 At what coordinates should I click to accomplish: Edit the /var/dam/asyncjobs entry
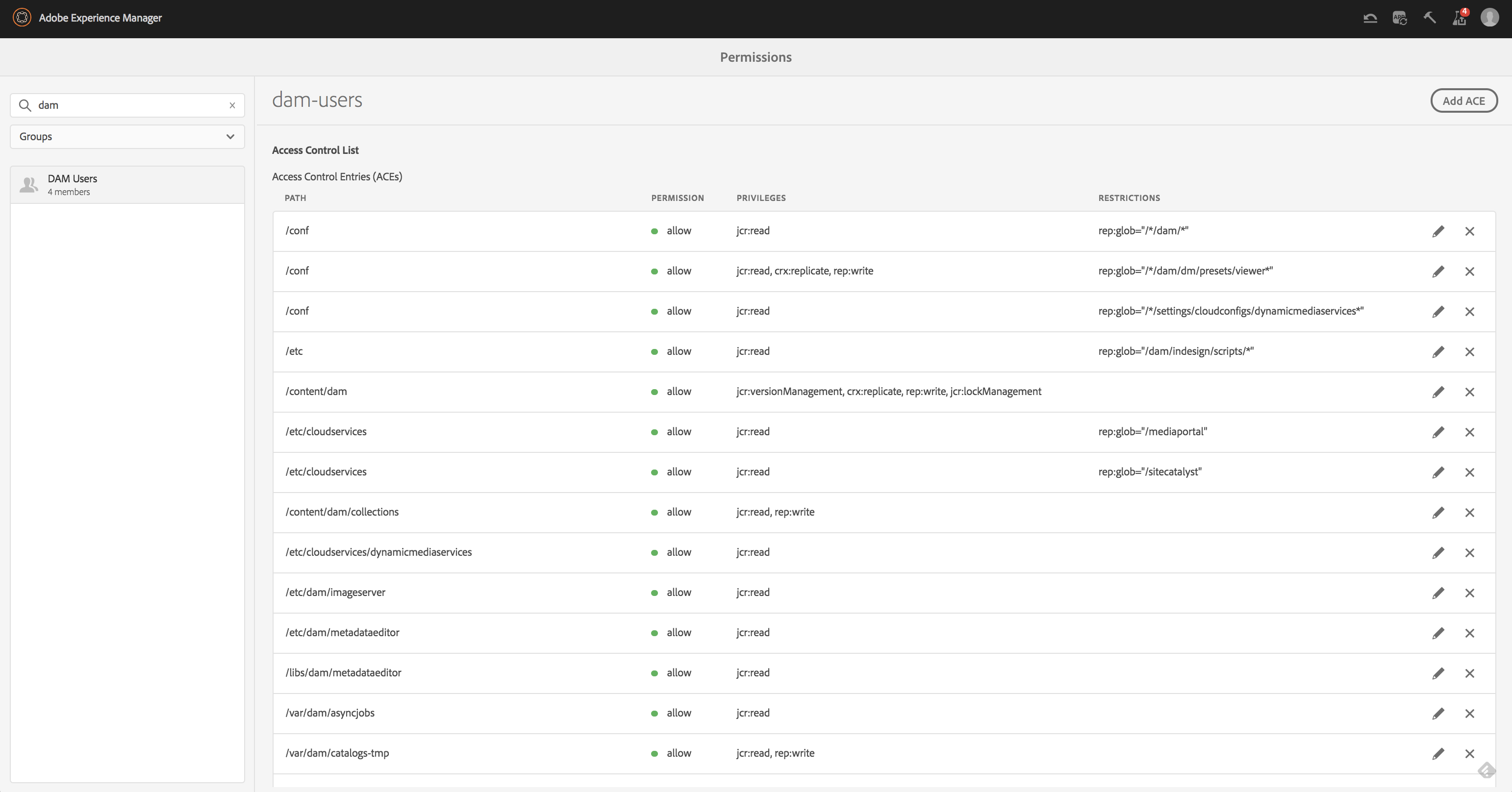1438,714
